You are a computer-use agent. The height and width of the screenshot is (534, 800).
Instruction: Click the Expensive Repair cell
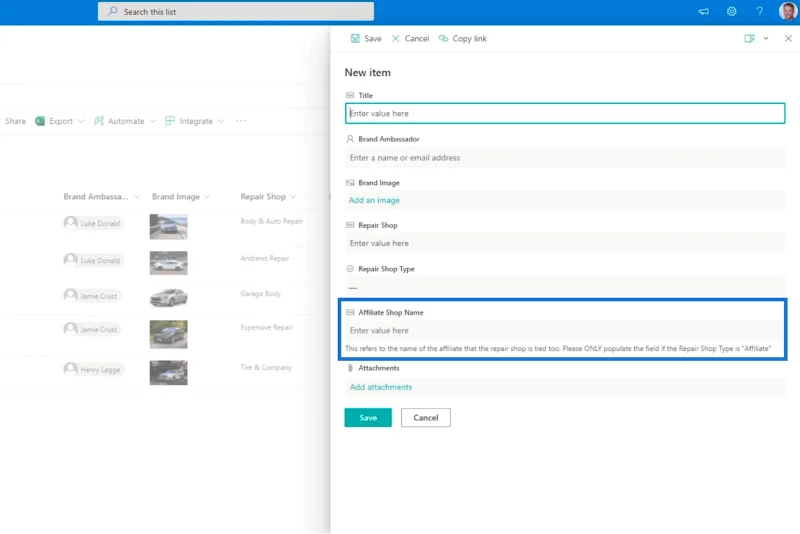267,327
